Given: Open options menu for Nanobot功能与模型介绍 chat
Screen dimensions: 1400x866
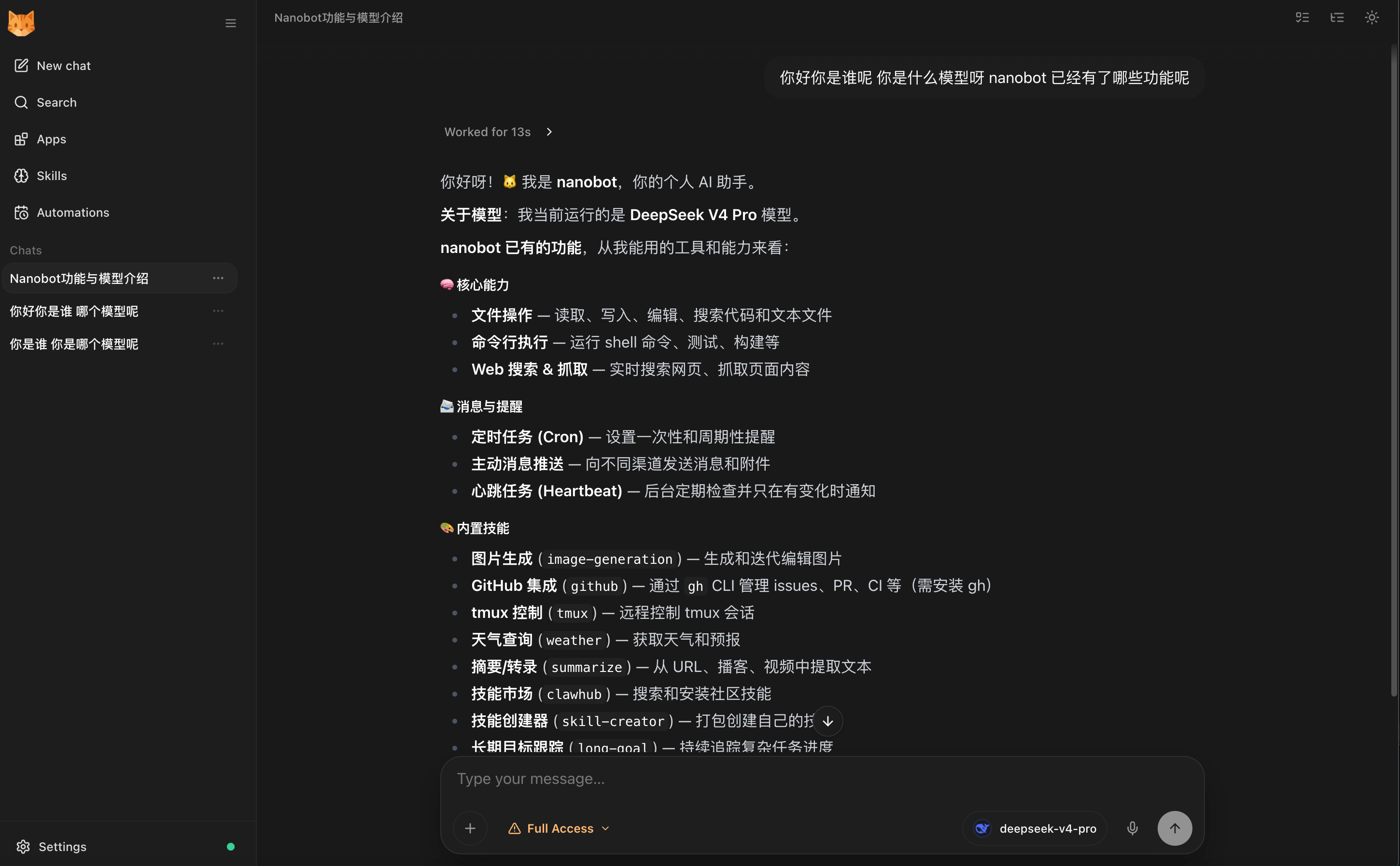Looking at the screenshot, I should point(218,279).
